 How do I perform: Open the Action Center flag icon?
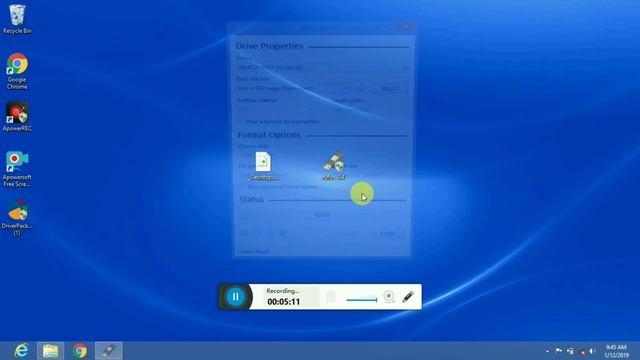click(x=559, y=351)
